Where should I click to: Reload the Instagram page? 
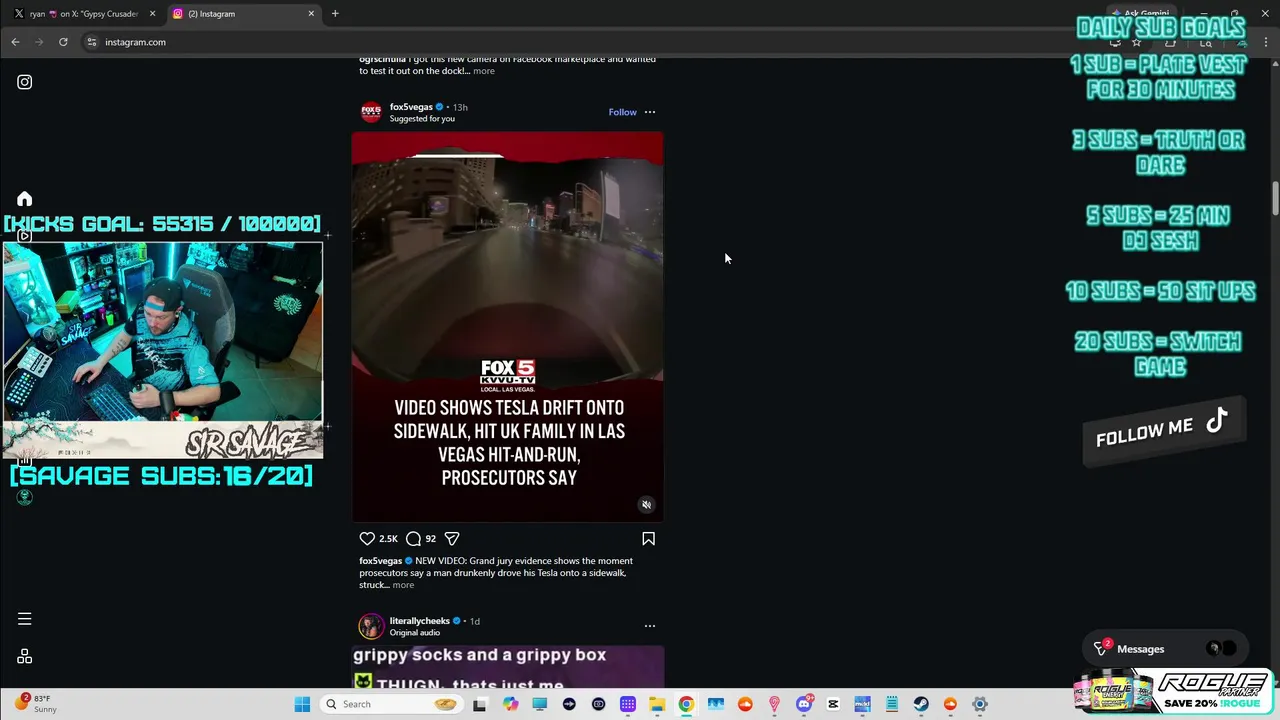63,42
